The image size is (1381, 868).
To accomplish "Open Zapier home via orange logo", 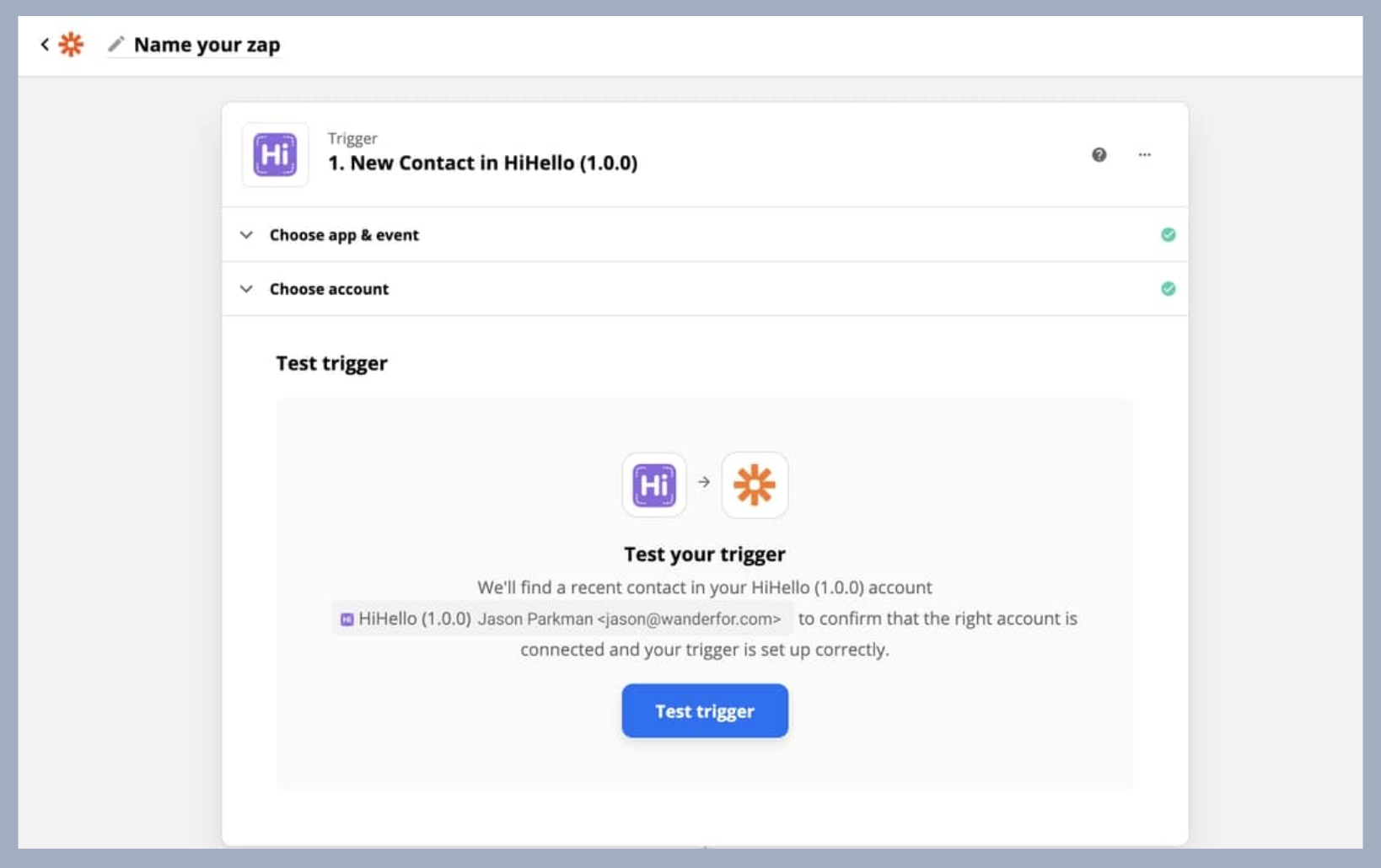I will click(x=71, y=44).
